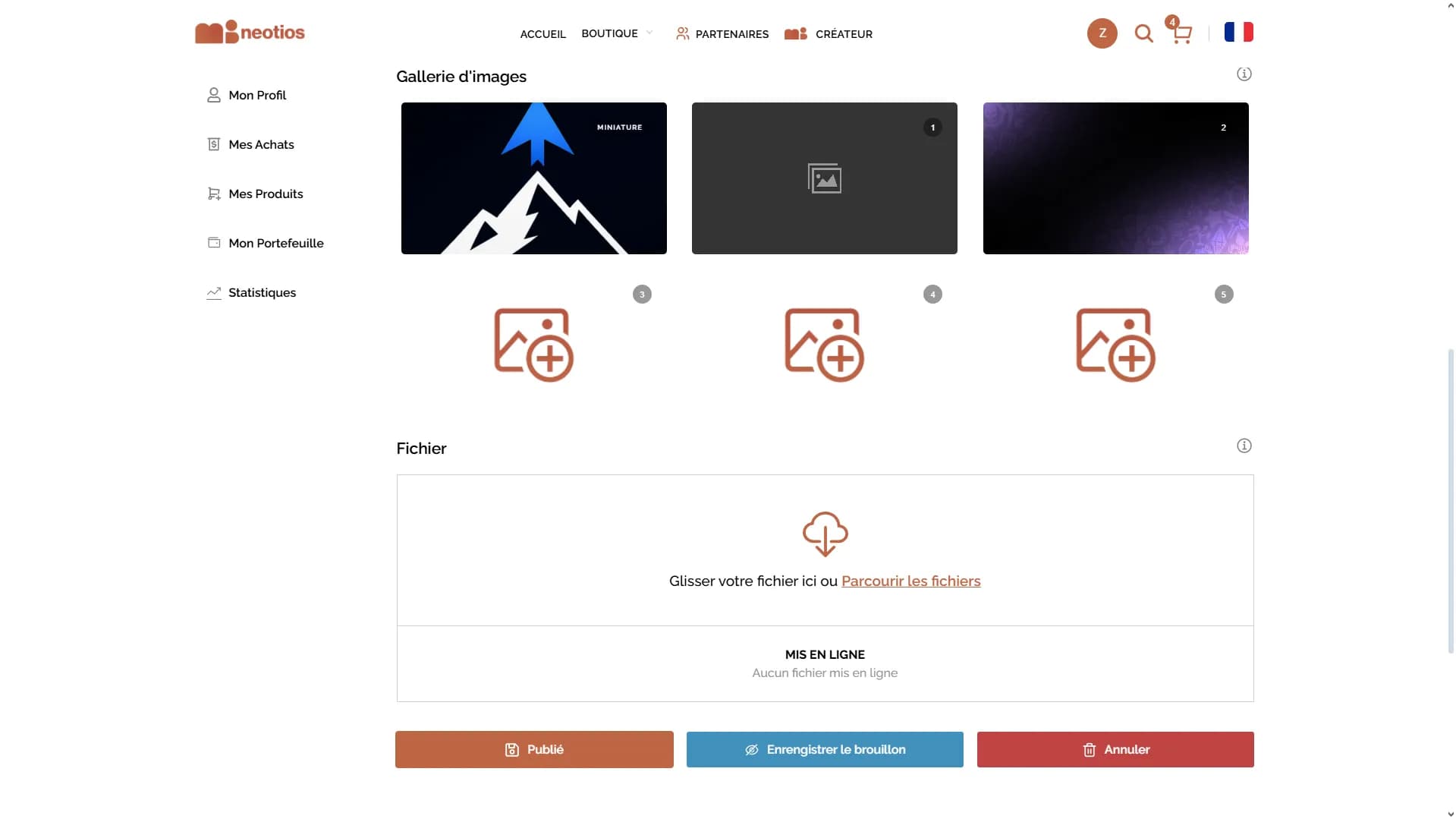Click the placeholder image icon in slot 1
The image size is (1456, 819).
tap(824, 178)
